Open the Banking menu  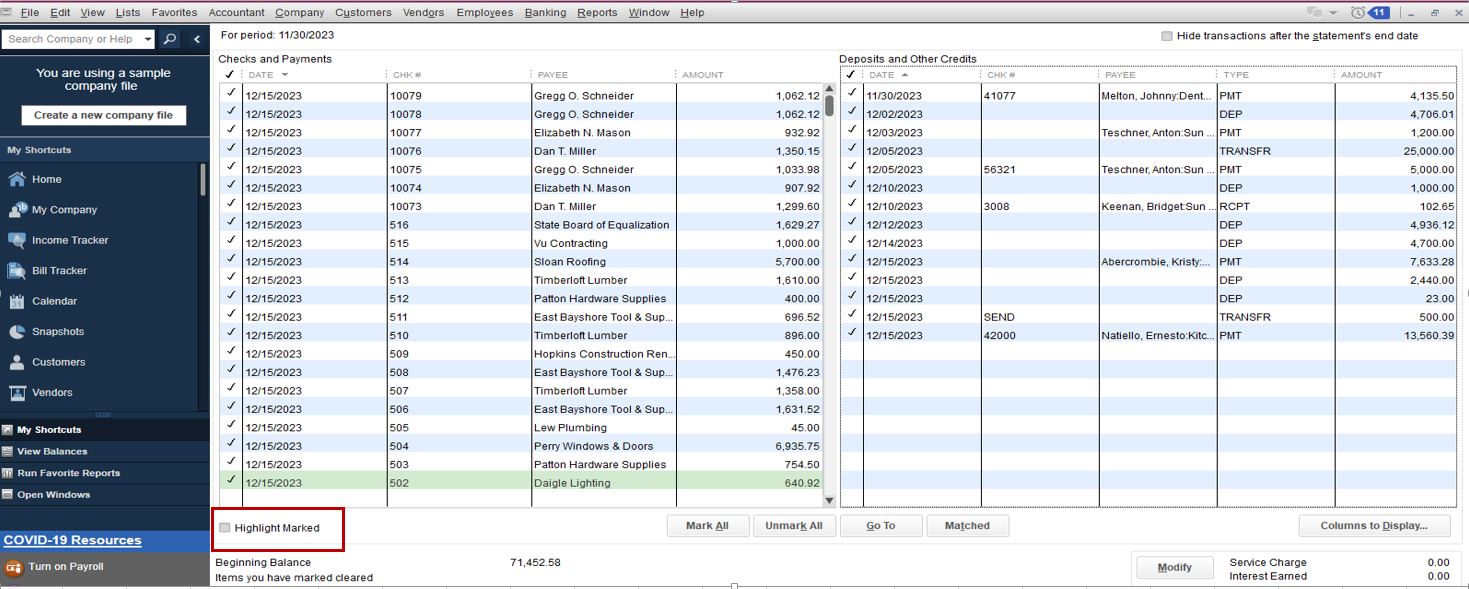pos(545,12)
